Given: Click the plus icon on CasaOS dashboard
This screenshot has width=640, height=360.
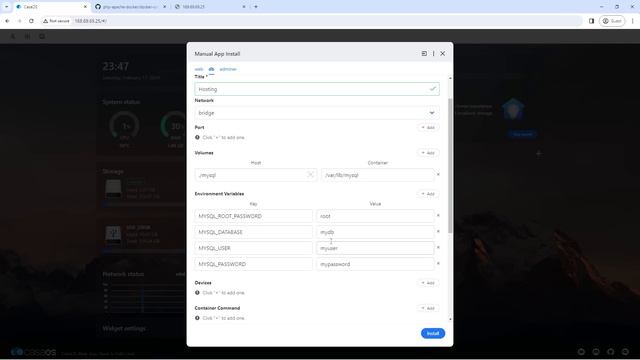Looking at the screenshot, I should pyautogui.click(x=539, y=153).
